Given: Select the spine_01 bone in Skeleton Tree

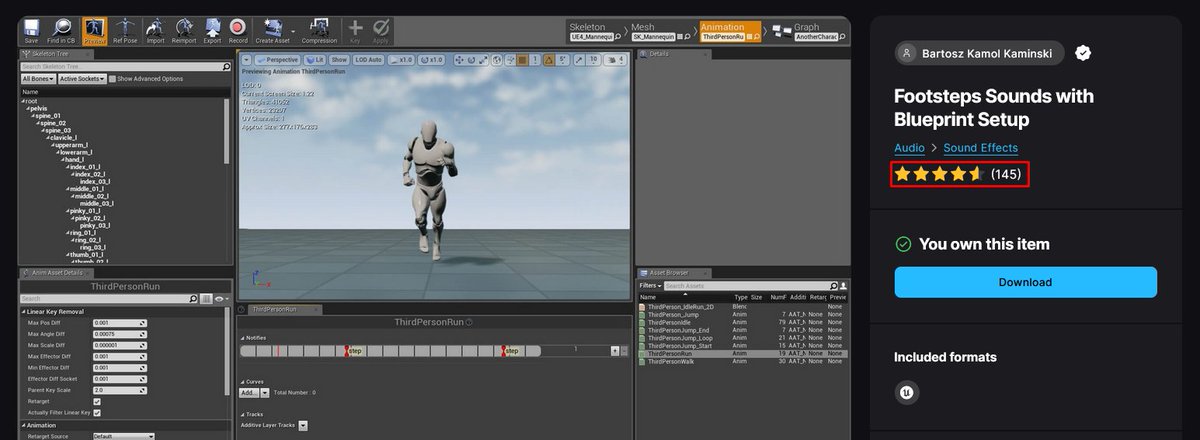Looking at the screenshot, I should click(48, 115).
